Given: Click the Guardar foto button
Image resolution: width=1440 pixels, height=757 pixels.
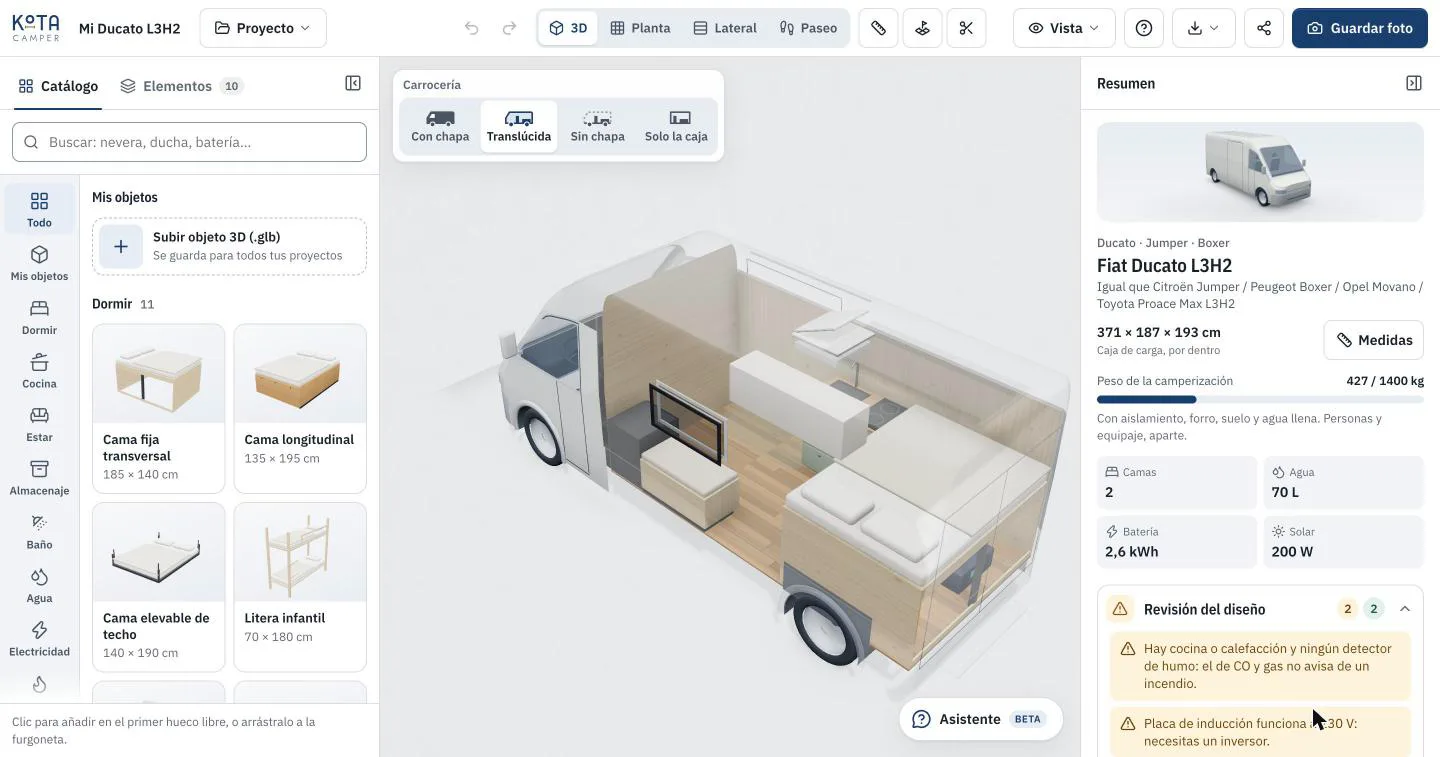Looking at the screenshot, I should [x=1360, y=28].
